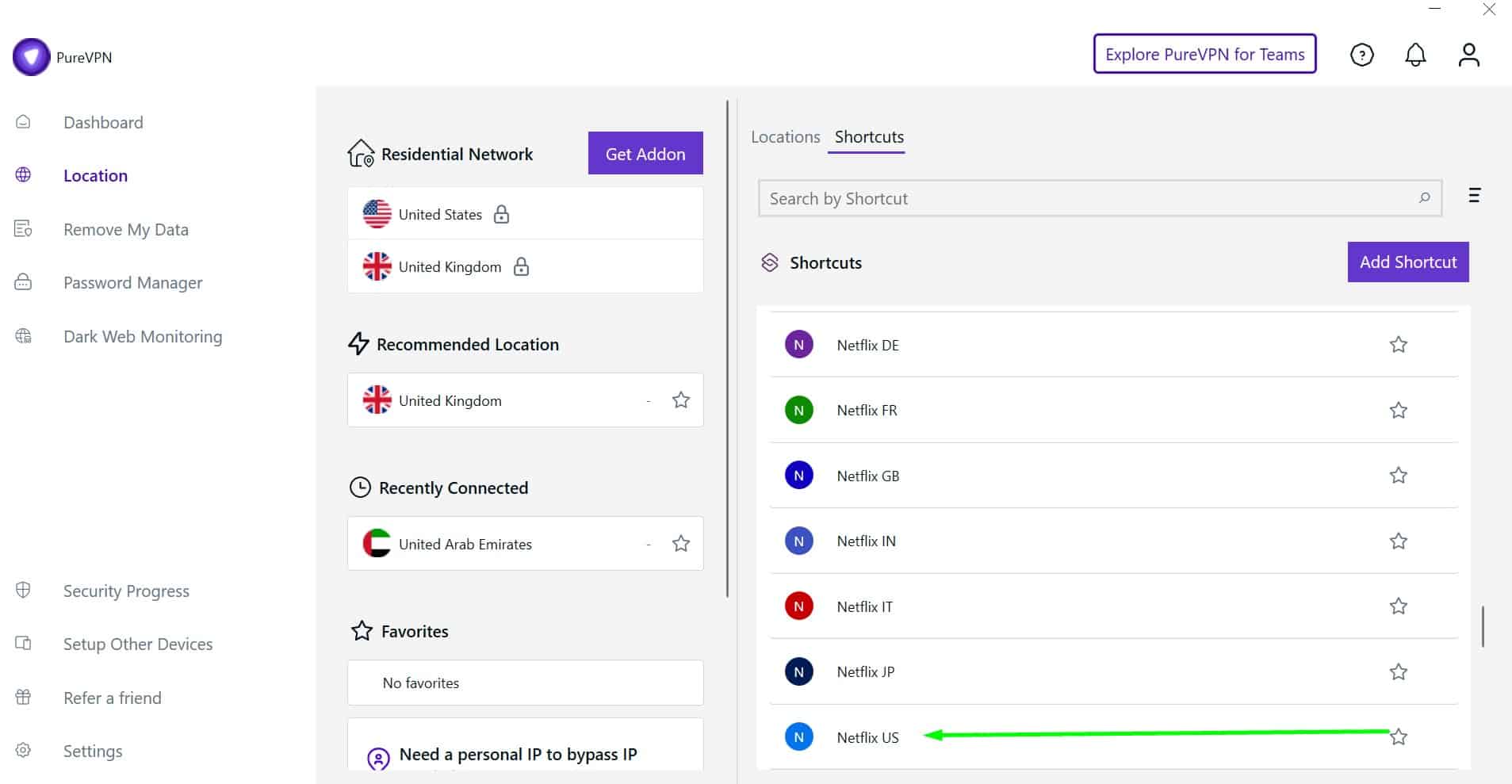
Task: Select United Arab Emirates recent connection
Action: 525,544
